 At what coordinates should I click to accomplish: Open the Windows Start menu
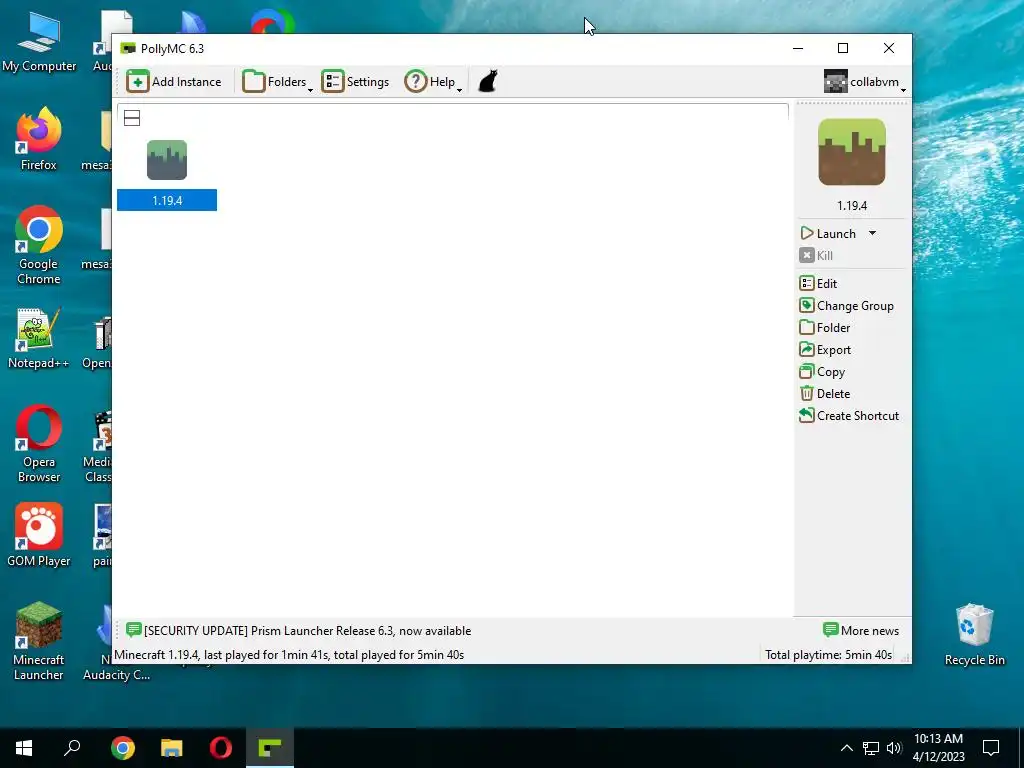tap(24, 748)
